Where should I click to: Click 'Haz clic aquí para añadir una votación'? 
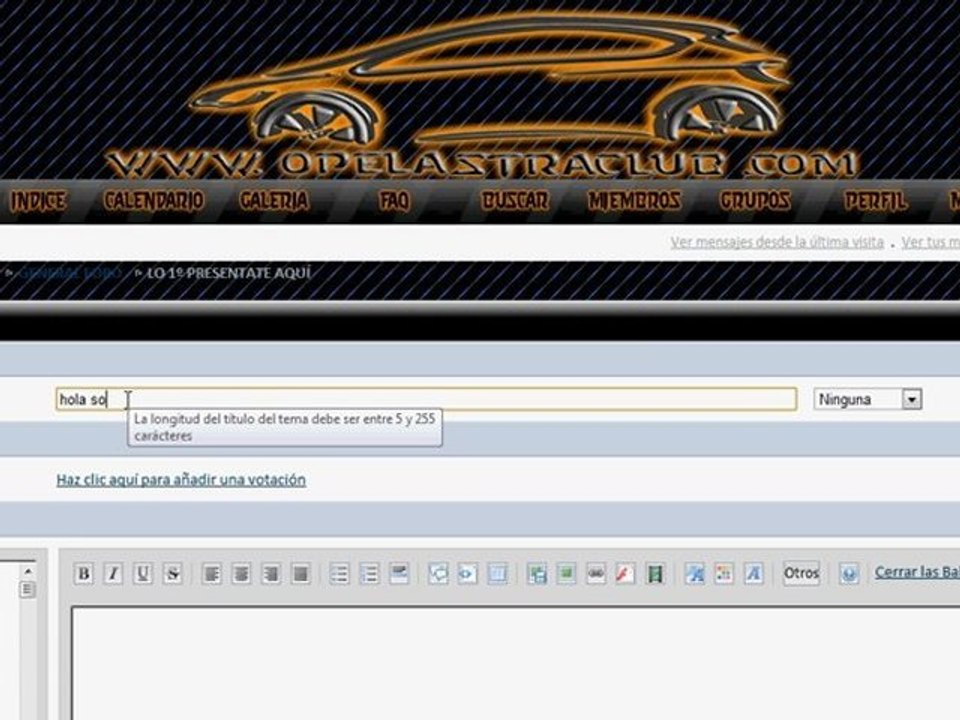click(x=181, y=479)
